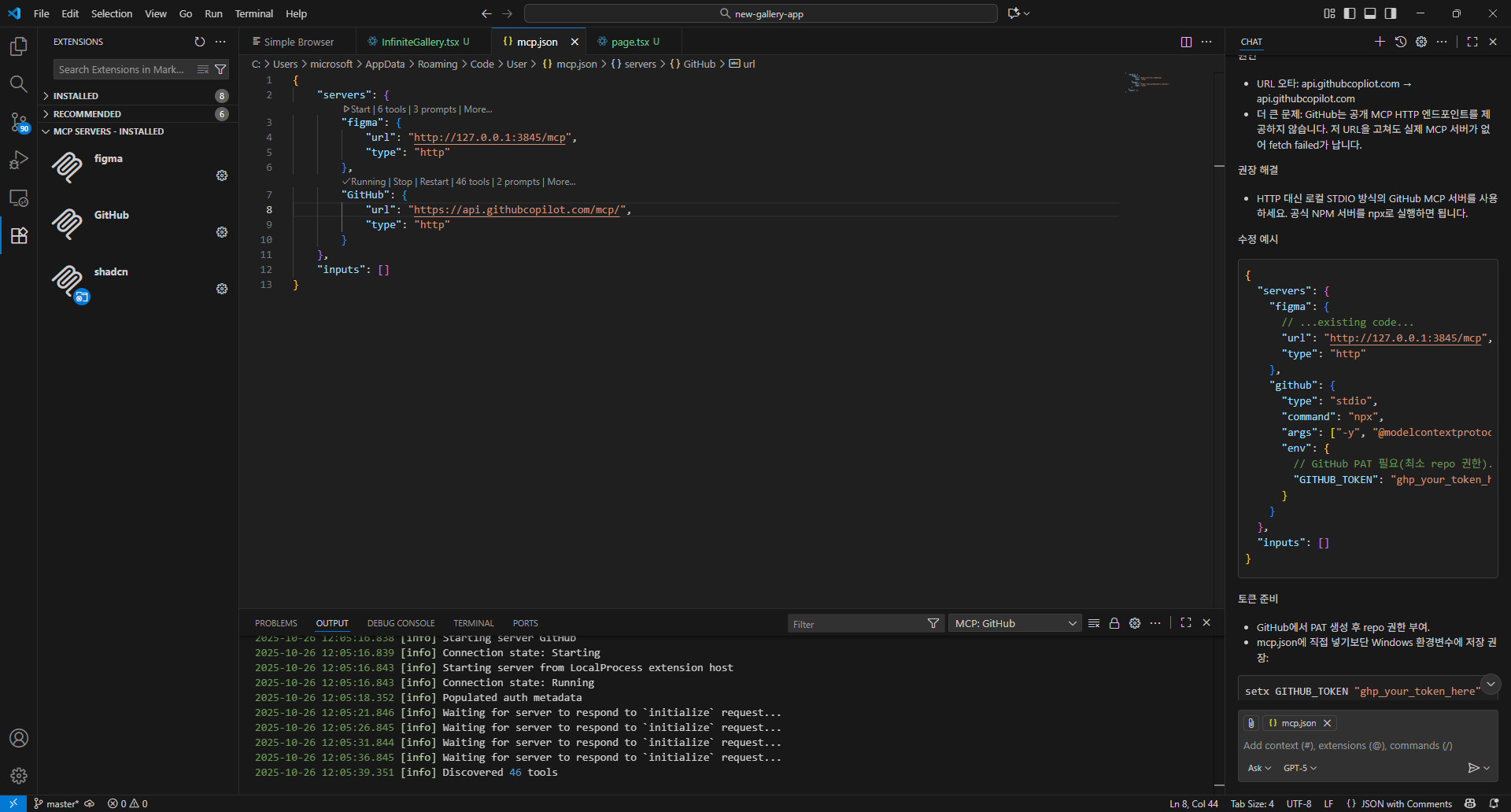The image size is (1511, 812).
Task: Expand the INSTALLED extensions section
Action: click(x=76, y=96)
